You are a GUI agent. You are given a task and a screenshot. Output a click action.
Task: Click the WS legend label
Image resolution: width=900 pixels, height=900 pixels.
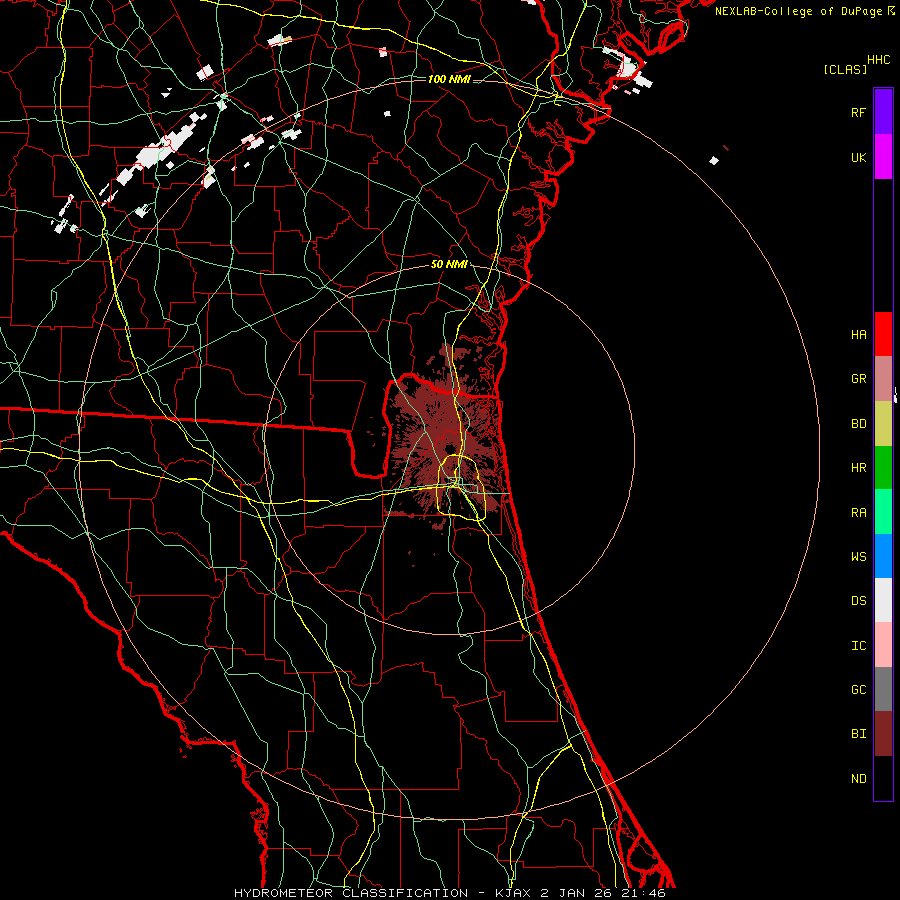pos(858,557)
